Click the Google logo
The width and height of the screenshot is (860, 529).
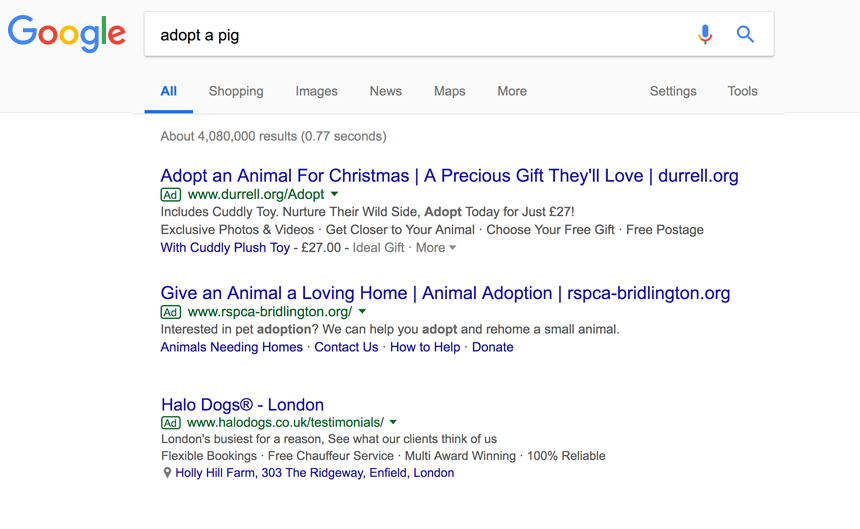pyautogui.click(x=67, y=34)
